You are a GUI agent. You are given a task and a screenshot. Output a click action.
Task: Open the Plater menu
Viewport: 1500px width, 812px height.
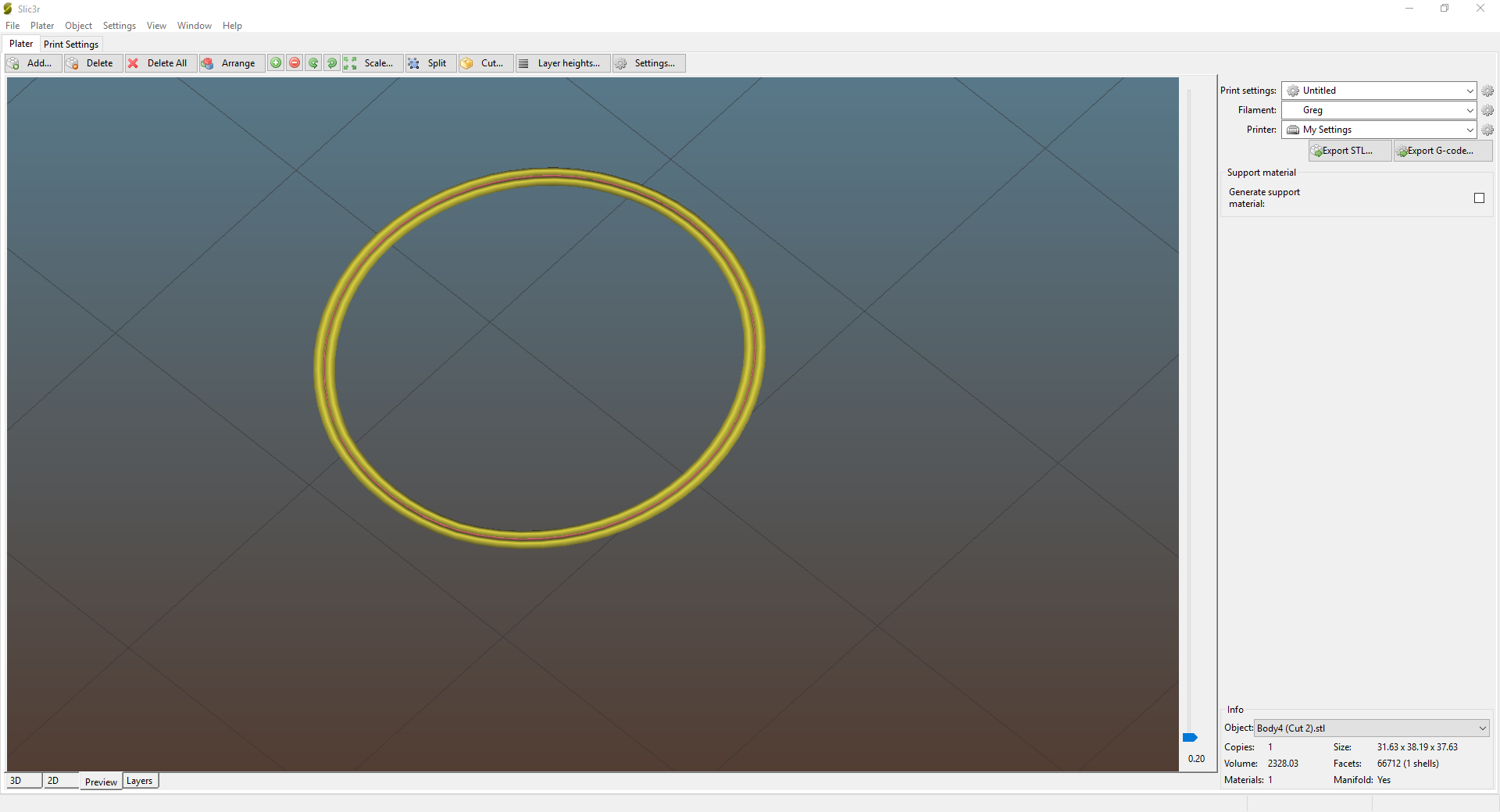[x=42, y=26]
